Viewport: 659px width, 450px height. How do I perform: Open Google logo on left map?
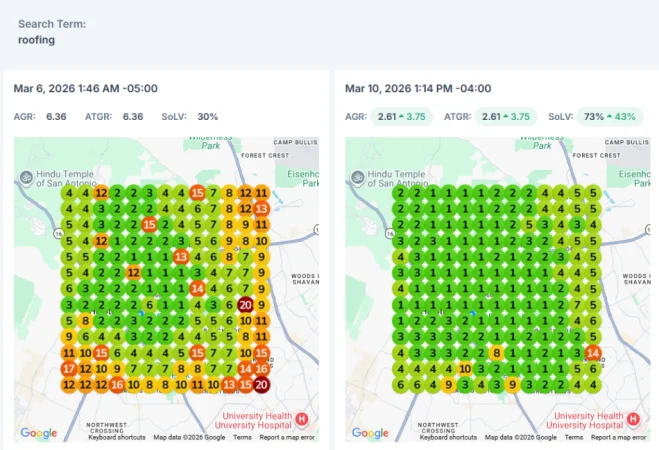39,433
